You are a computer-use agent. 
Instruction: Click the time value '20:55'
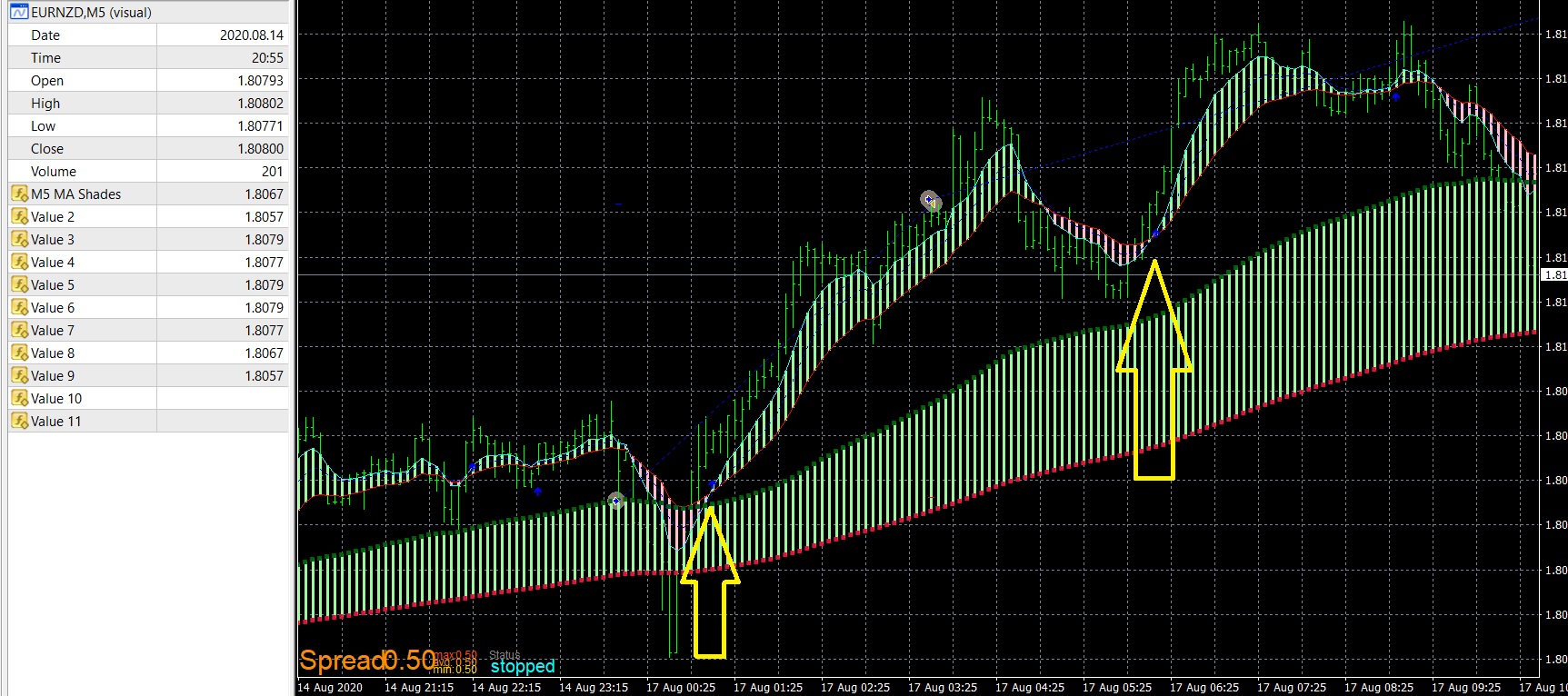267,57
